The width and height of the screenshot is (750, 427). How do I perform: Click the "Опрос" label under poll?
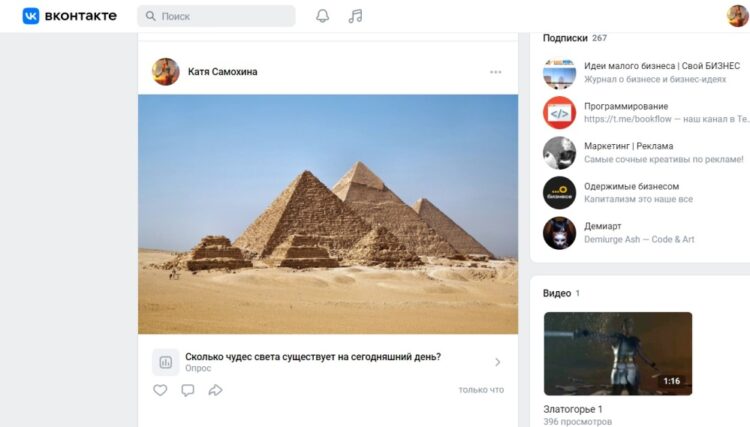[198, 368]
